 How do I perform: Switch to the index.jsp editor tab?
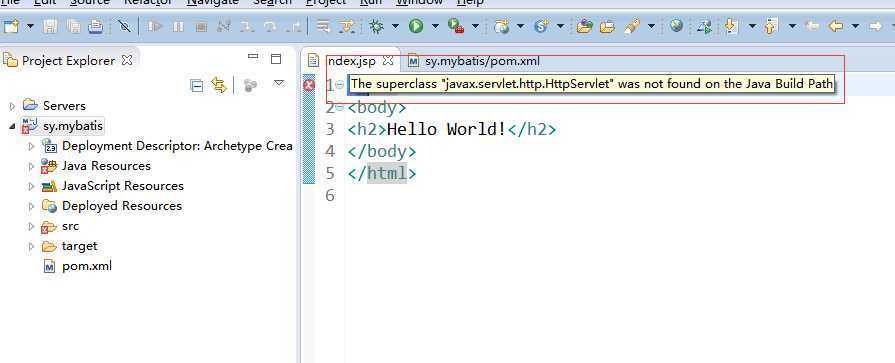coord(351,60)
